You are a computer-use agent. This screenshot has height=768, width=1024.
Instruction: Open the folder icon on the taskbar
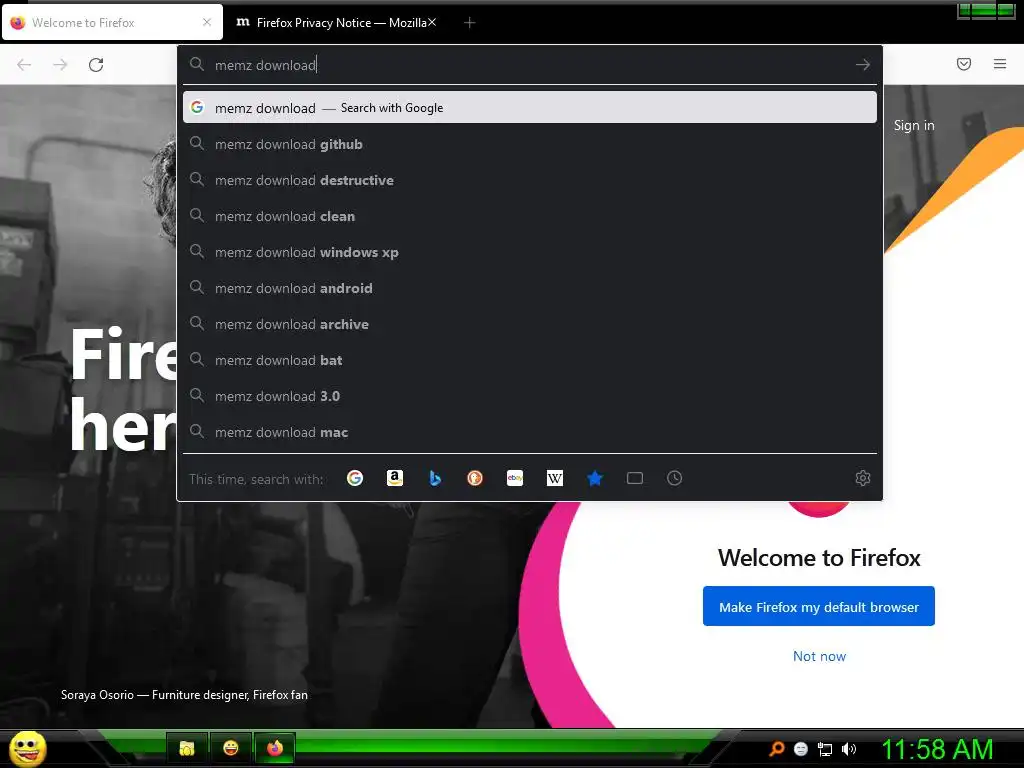click(187, 748)
